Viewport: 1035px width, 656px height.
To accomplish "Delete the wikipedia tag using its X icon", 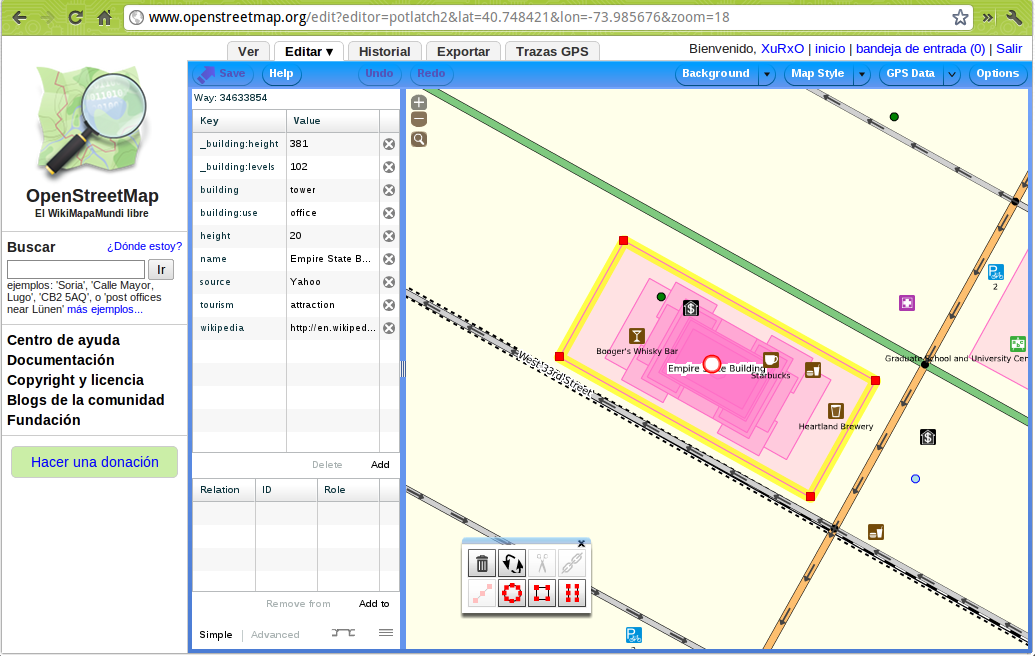I will (x=389, y=328).
